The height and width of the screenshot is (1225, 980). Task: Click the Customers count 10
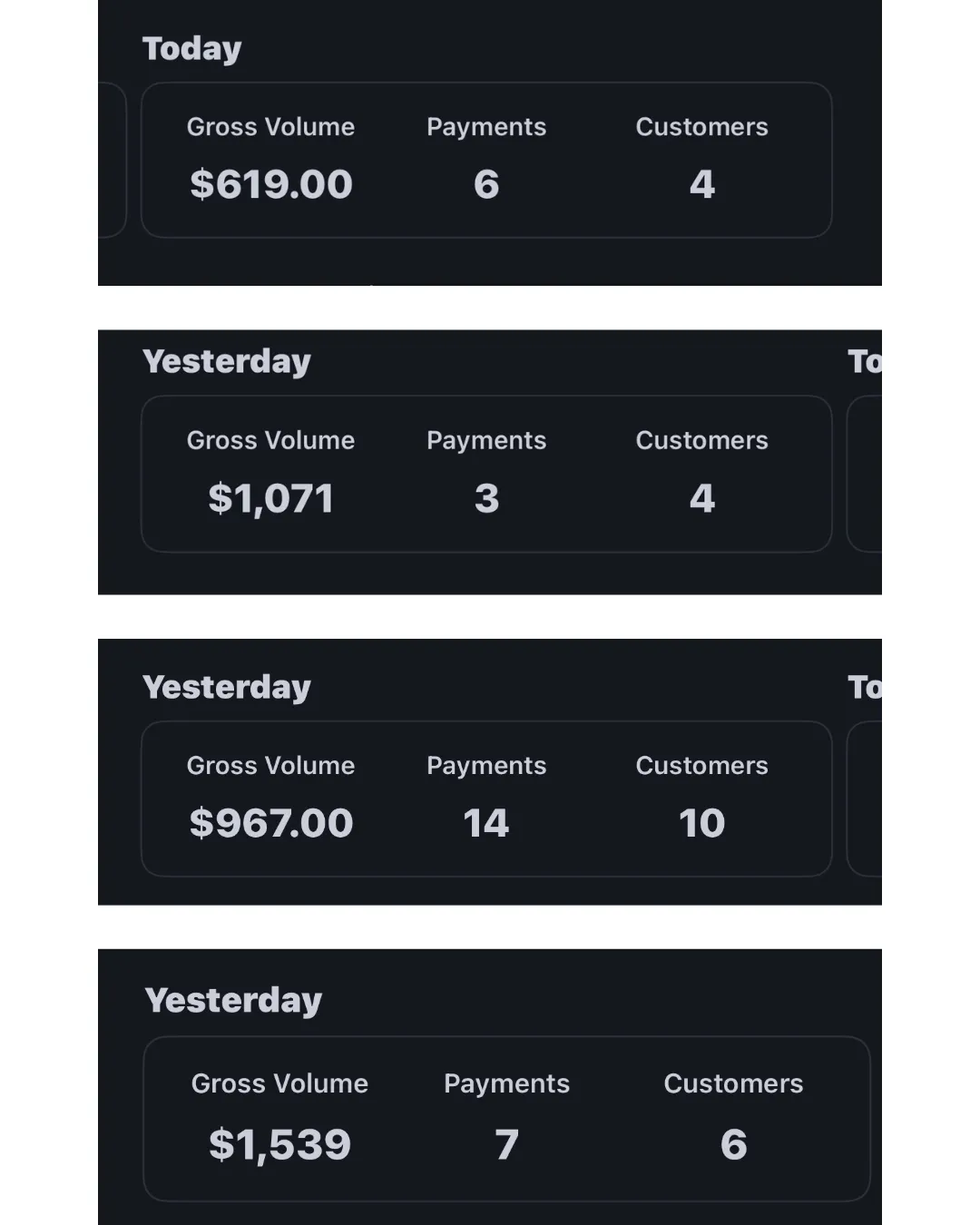pyautogui.click(x=701, y=823)
